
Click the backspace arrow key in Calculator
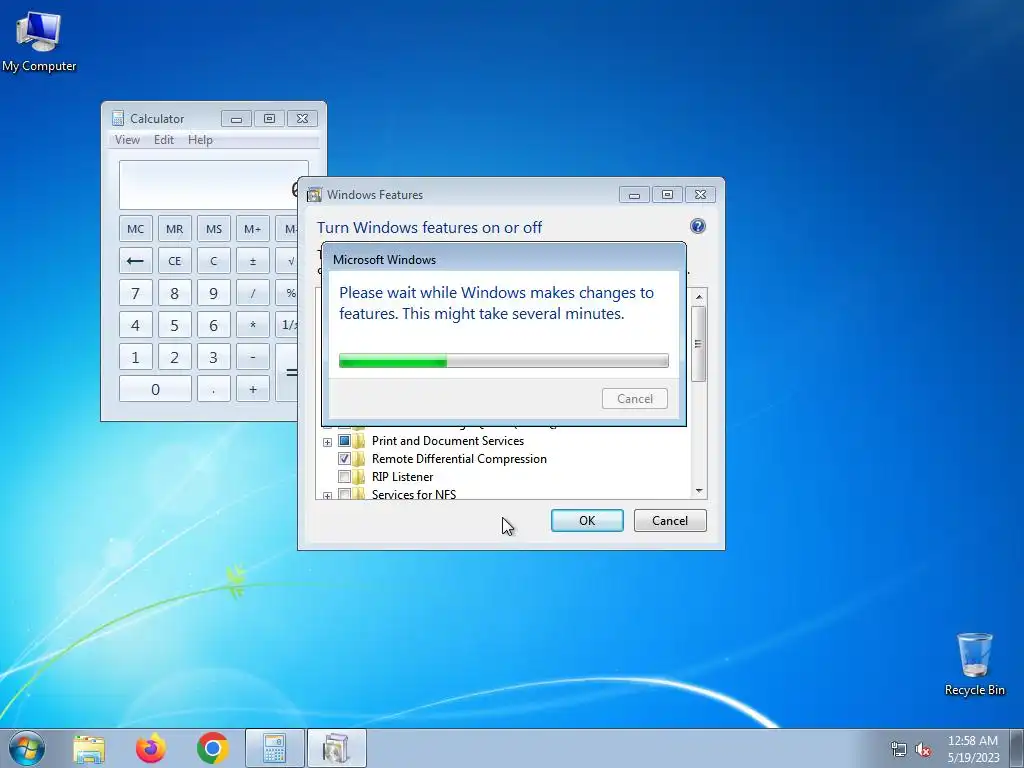(x=135, y=261)
